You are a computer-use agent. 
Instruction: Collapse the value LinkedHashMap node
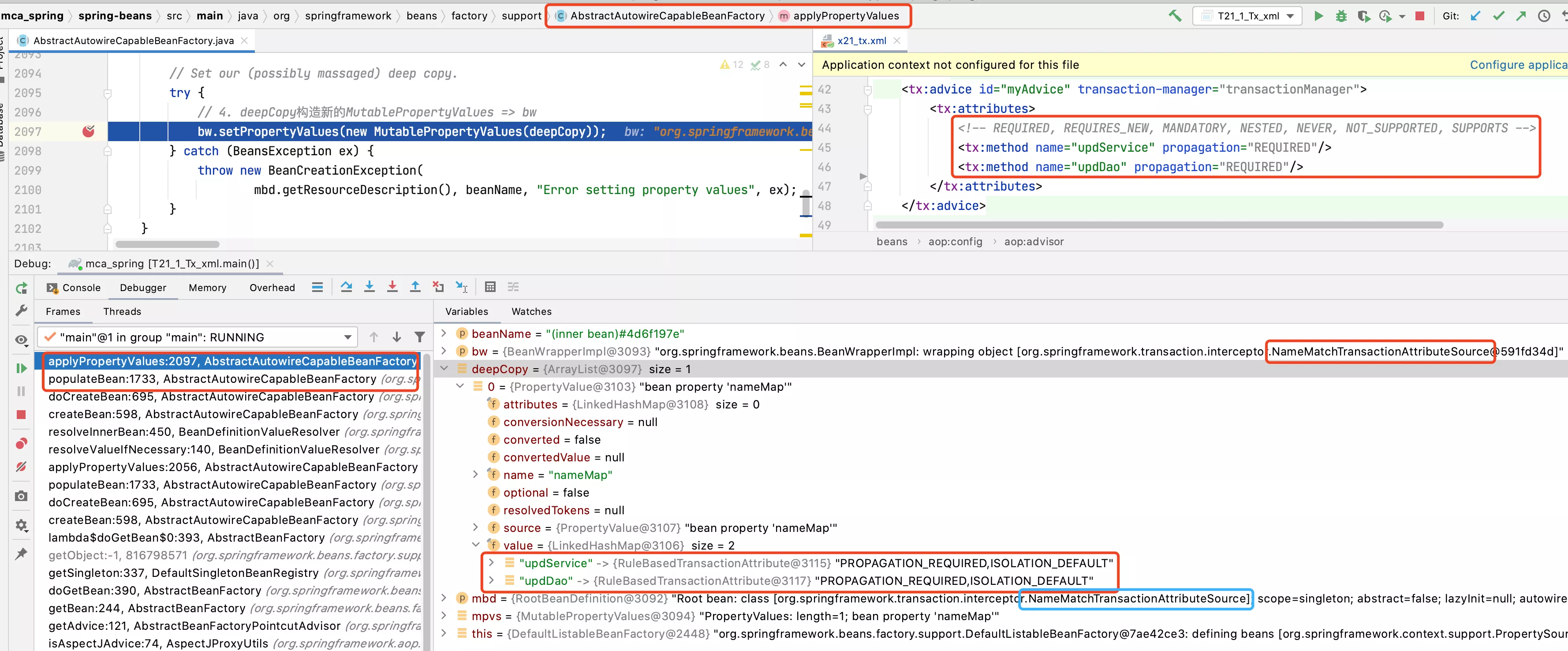(x=476, y=545)
